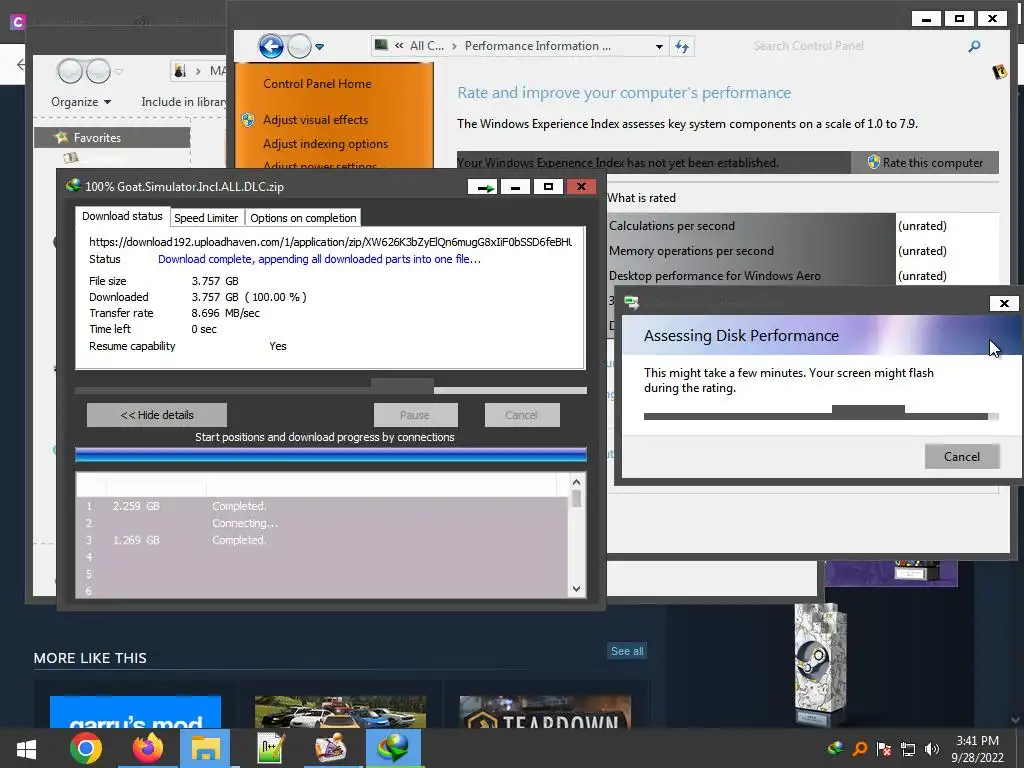Click the magnifier icon in Control Panel search
The image size is (1024, 768).
(974, 46)
